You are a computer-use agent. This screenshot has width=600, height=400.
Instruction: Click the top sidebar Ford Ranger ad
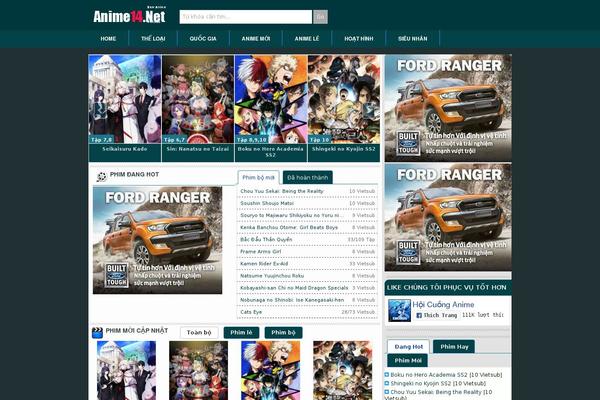448,108
